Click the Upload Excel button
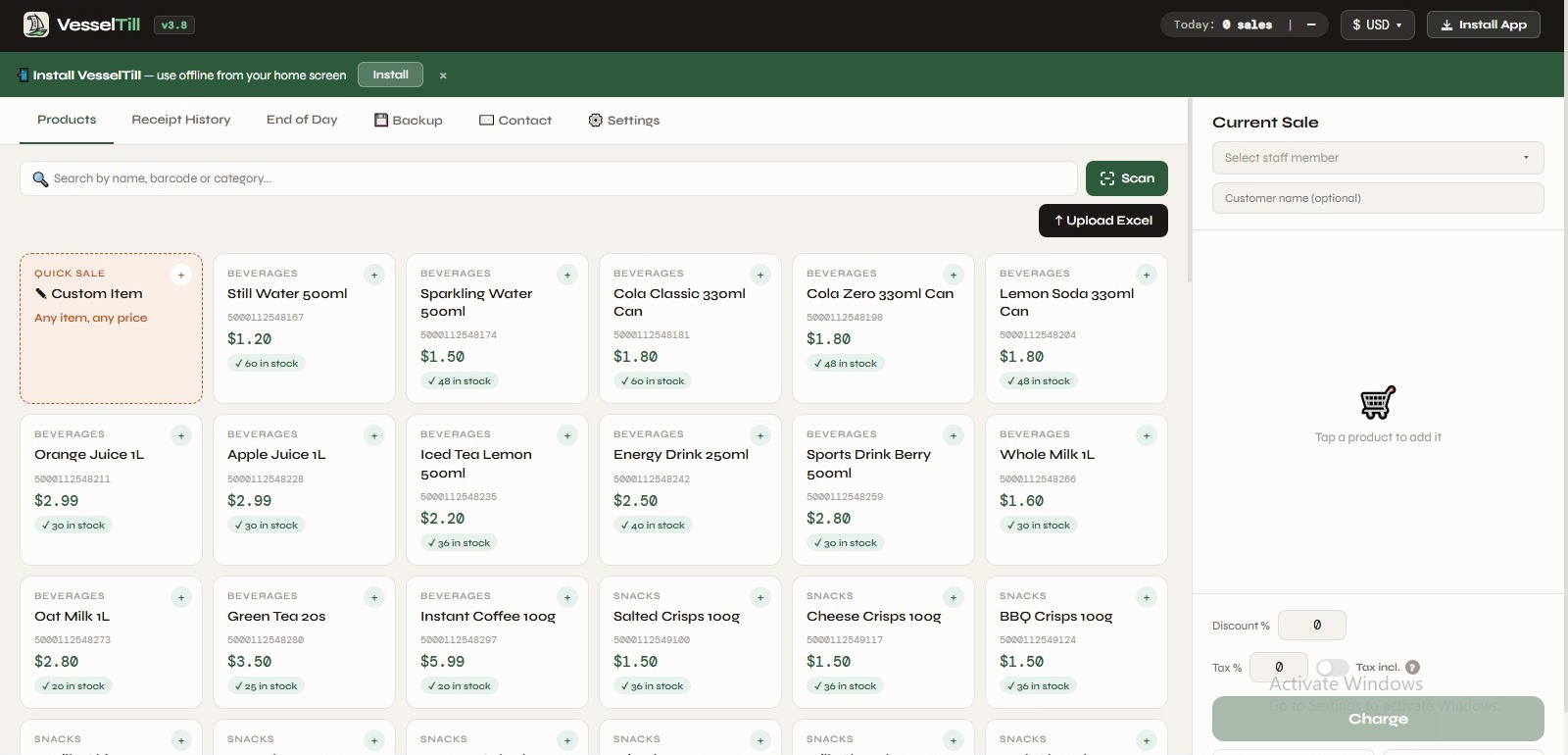Image resolution: width=1568 pixels, height=755 pixels. pos(1103,221)
